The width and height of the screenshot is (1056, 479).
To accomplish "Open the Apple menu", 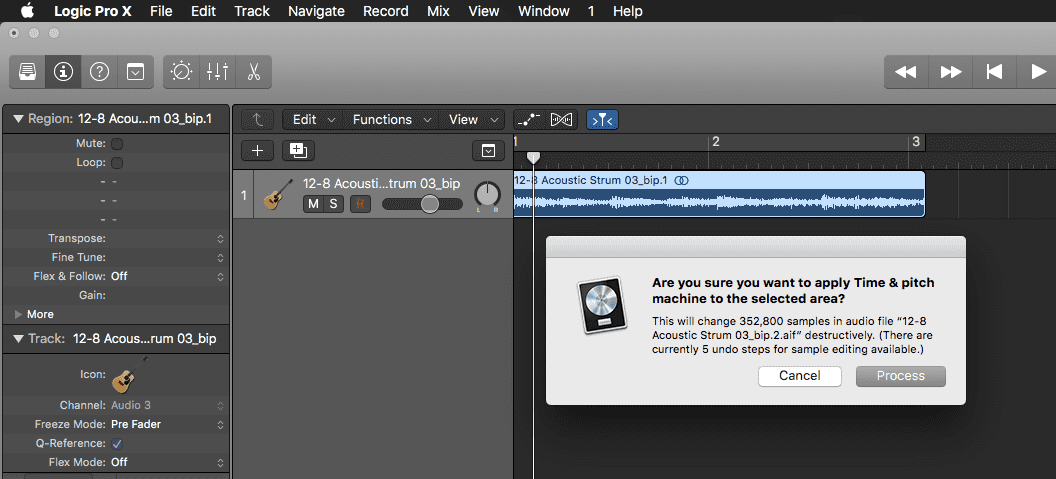I will tap(27, 11).
